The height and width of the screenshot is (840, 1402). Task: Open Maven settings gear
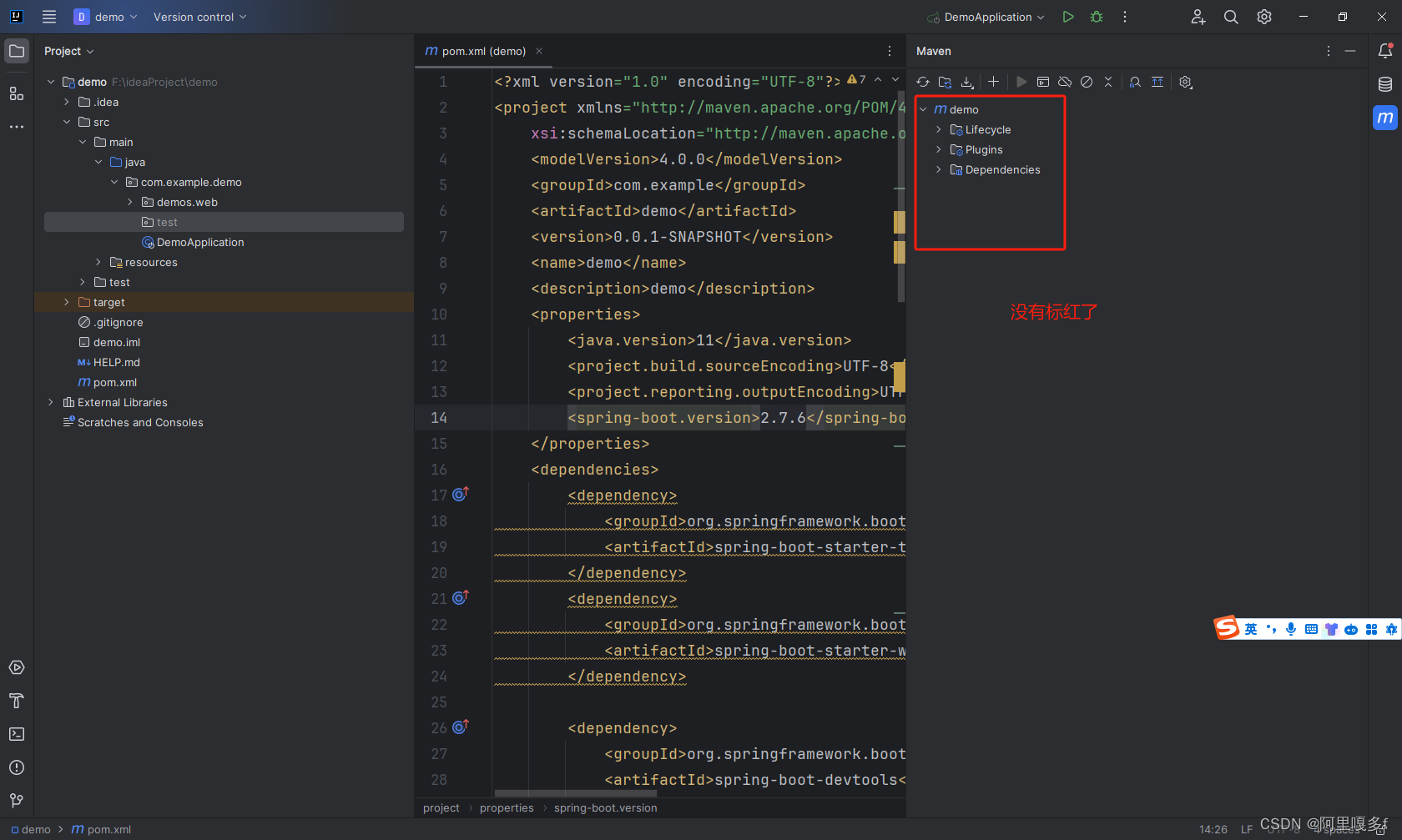(x=1186, y=82)
